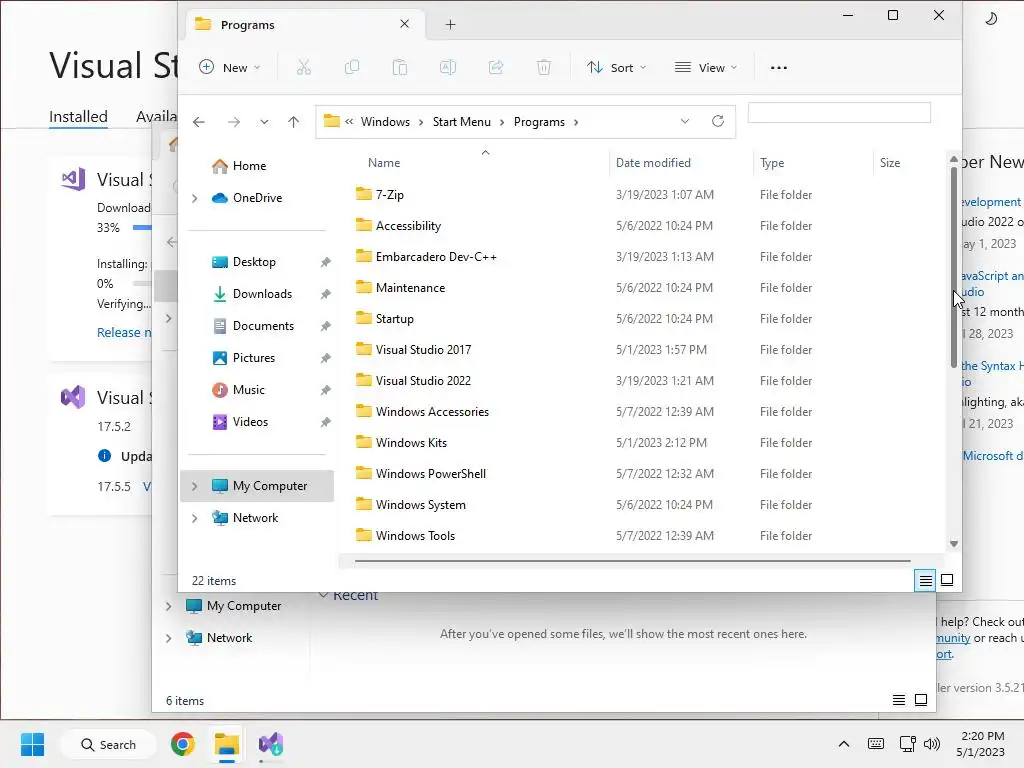Viewport: 1024px width, 768px height.
Task: Go back with the left arrow
Action: point(199,122)
